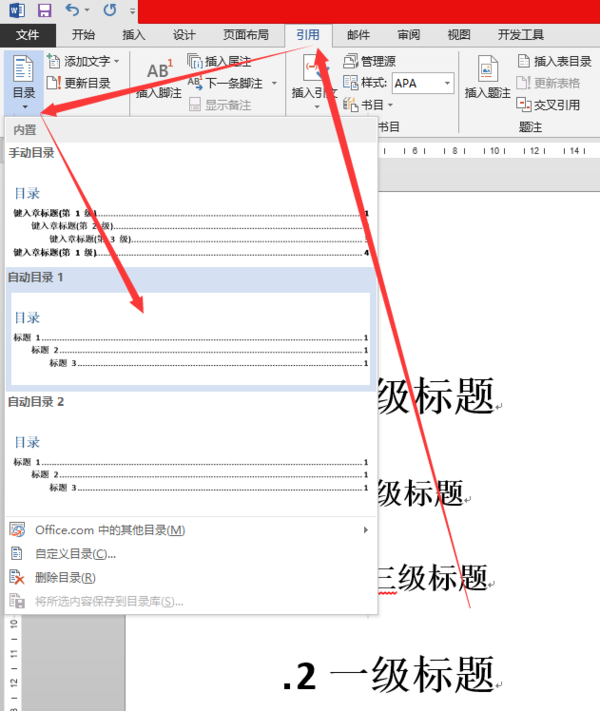Click the Save icon in quick access toolbar
This screenshot has height=711, width=600.
point(44,10)
